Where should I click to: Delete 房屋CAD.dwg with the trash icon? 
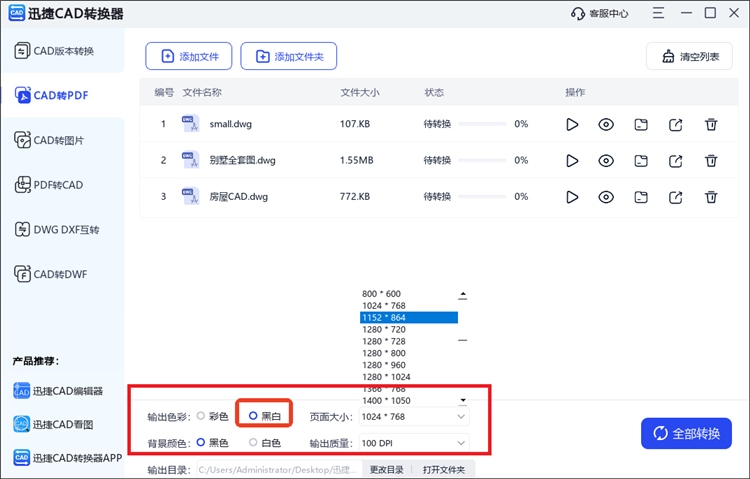[711, 197]
